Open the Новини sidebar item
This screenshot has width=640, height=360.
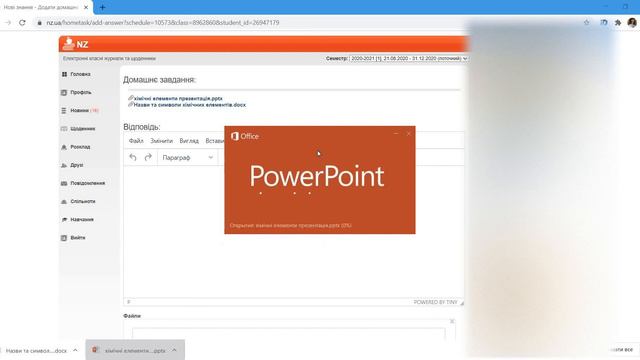tap(80, 111)
